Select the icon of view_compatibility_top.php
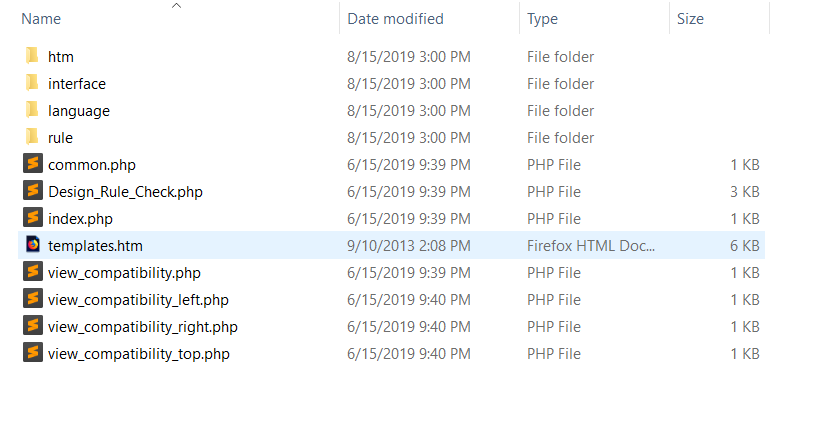The image size is (826, 440). (x=33, y=353)
